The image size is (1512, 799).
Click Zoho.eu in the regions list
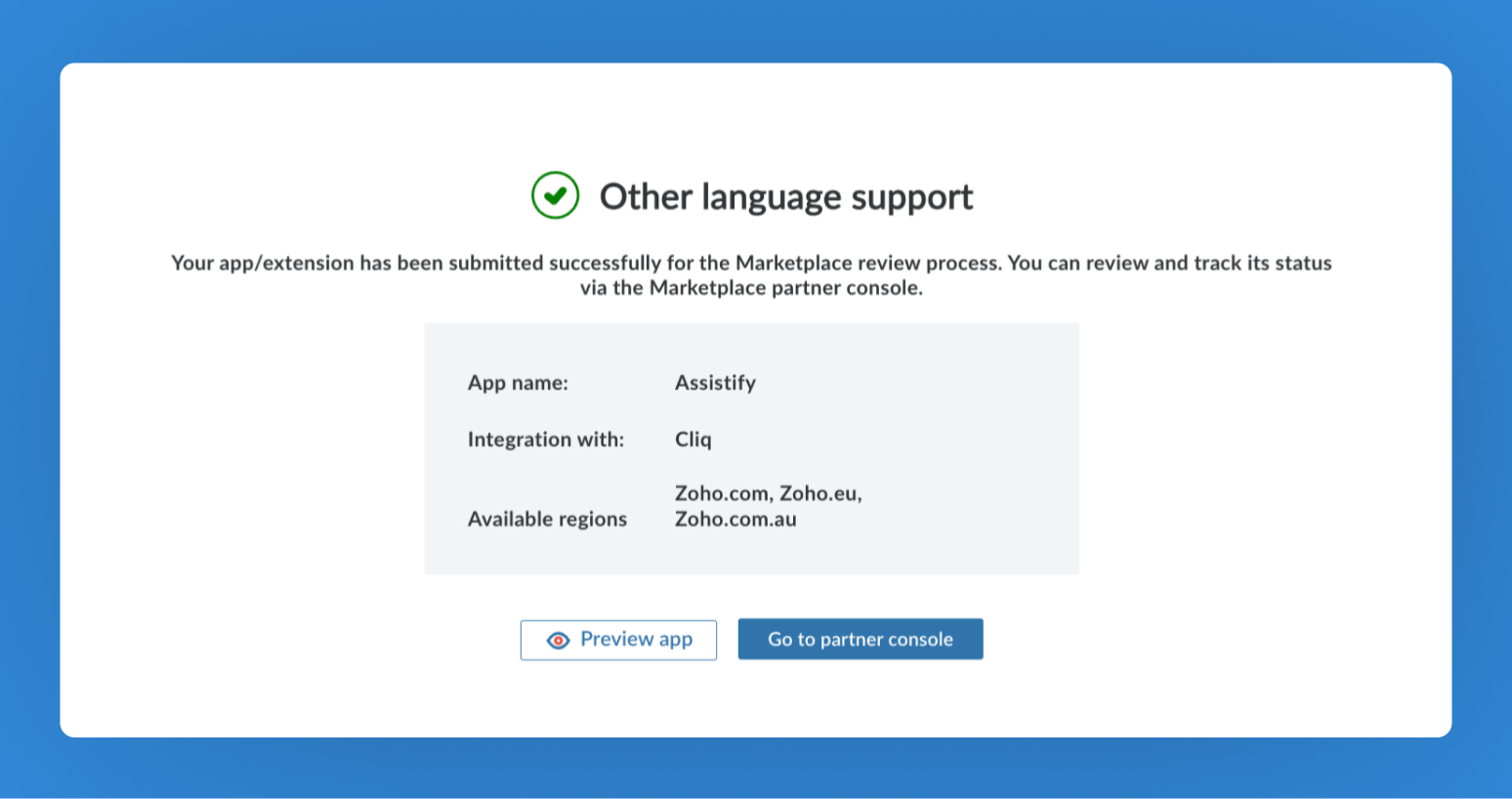pyautogui.click(x=819, y=493)
